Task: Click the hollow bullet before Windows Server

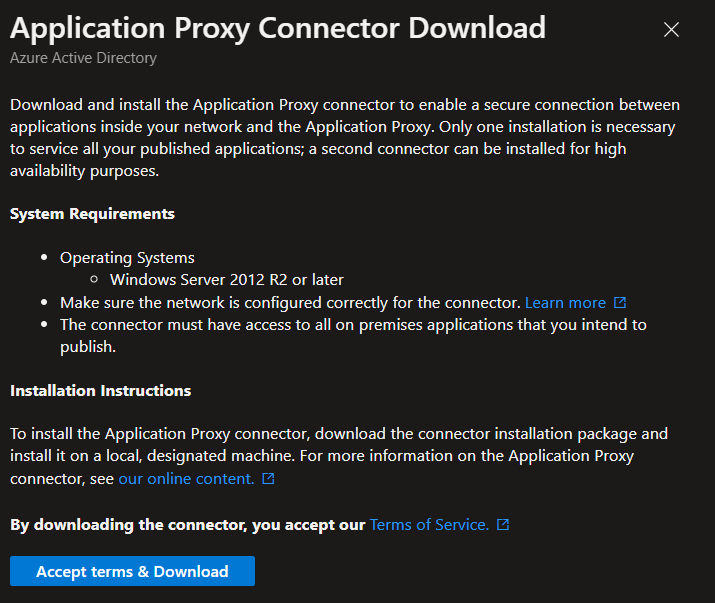Action: click(95, 280)
